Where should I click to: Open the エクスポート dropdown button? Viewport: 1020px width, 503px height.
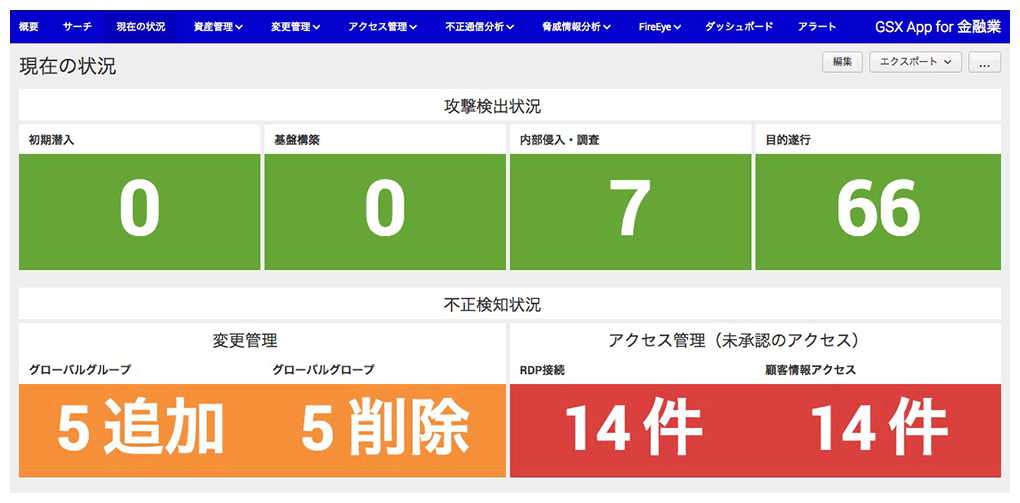coord(915,63)
